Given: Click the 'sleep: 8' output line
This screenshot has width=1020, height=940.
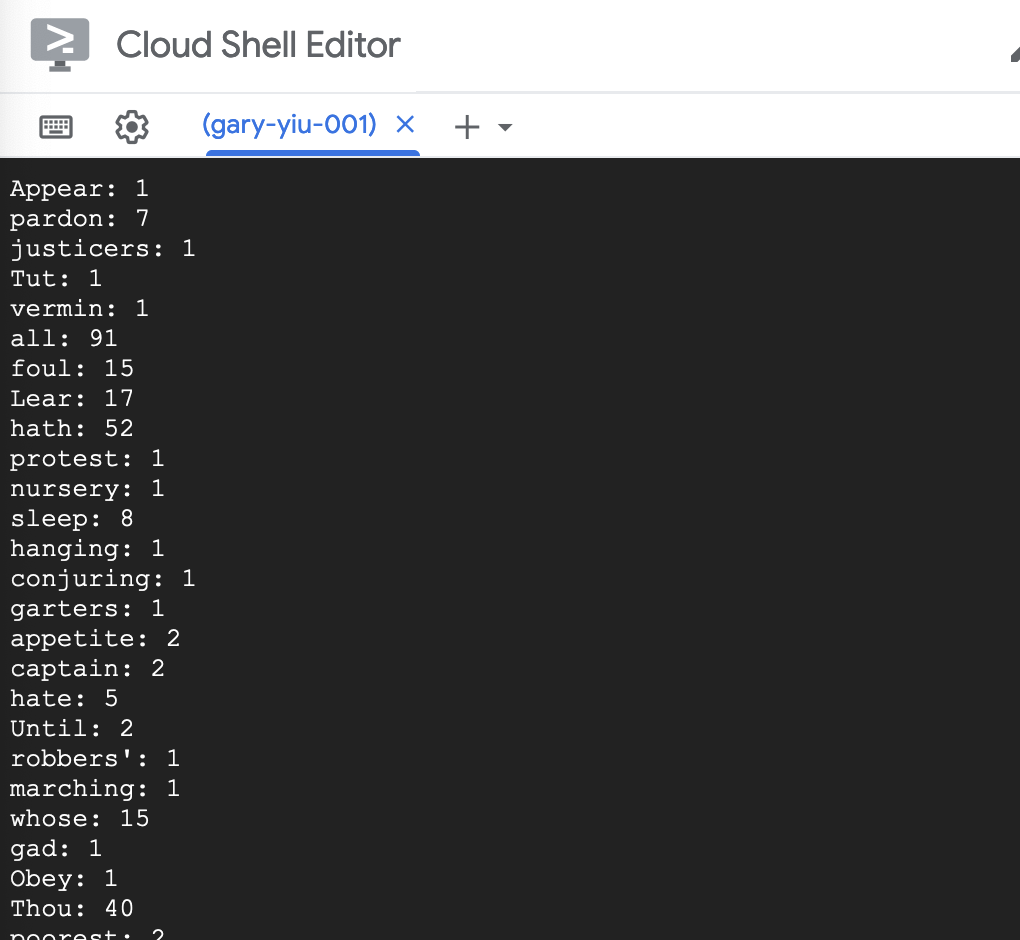Looking at the screenshot, I should (x=72, y=518).
